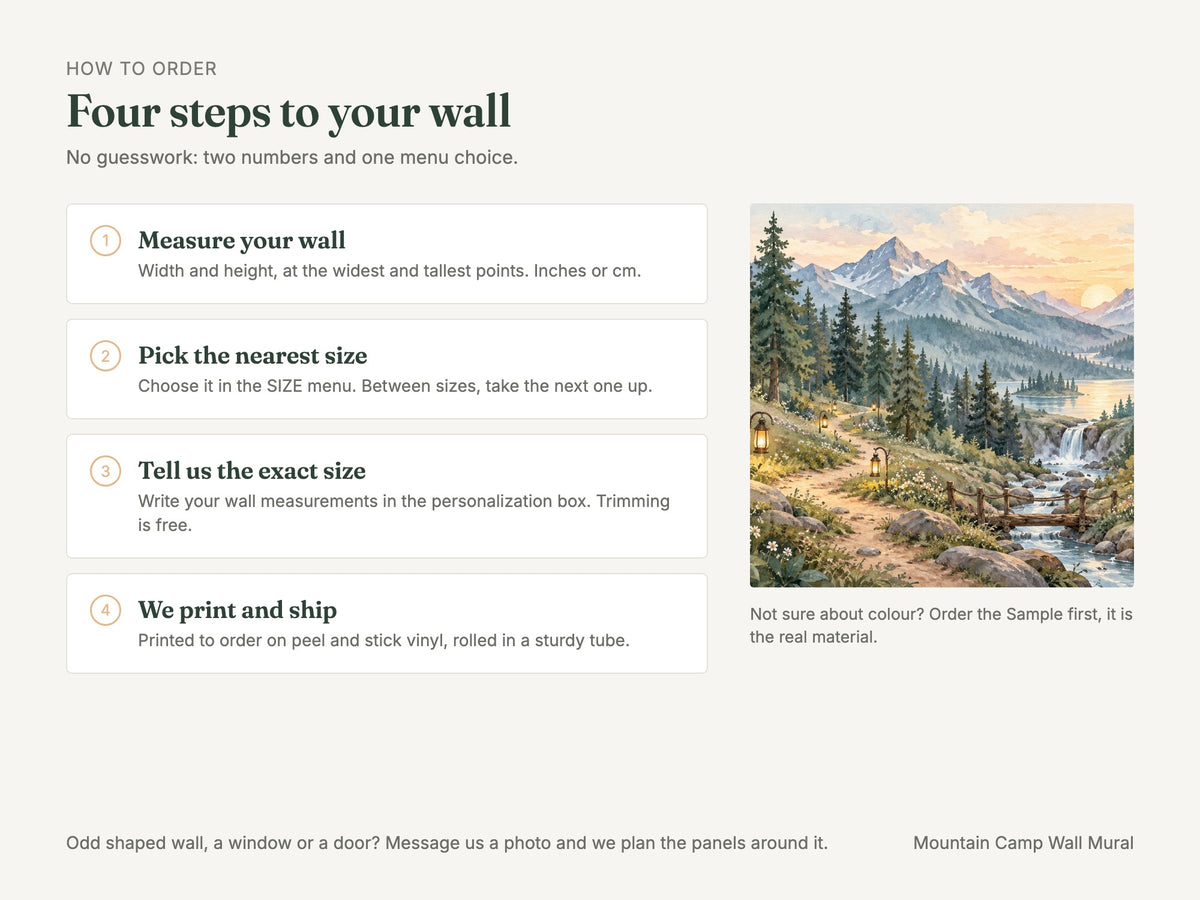Click the Four steps to your wall title
Viewport: 1200px width, 900px height.
[x=288, y=111]
